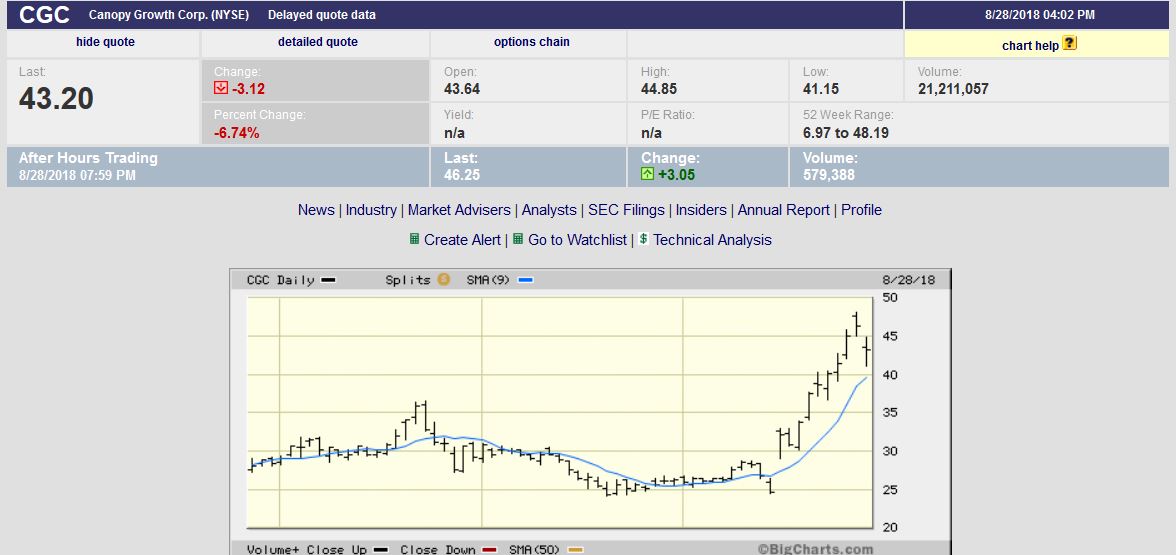Click the BigCharts.com copyright logo
This screenshot has height=555, width=1176.
(814, 548)
